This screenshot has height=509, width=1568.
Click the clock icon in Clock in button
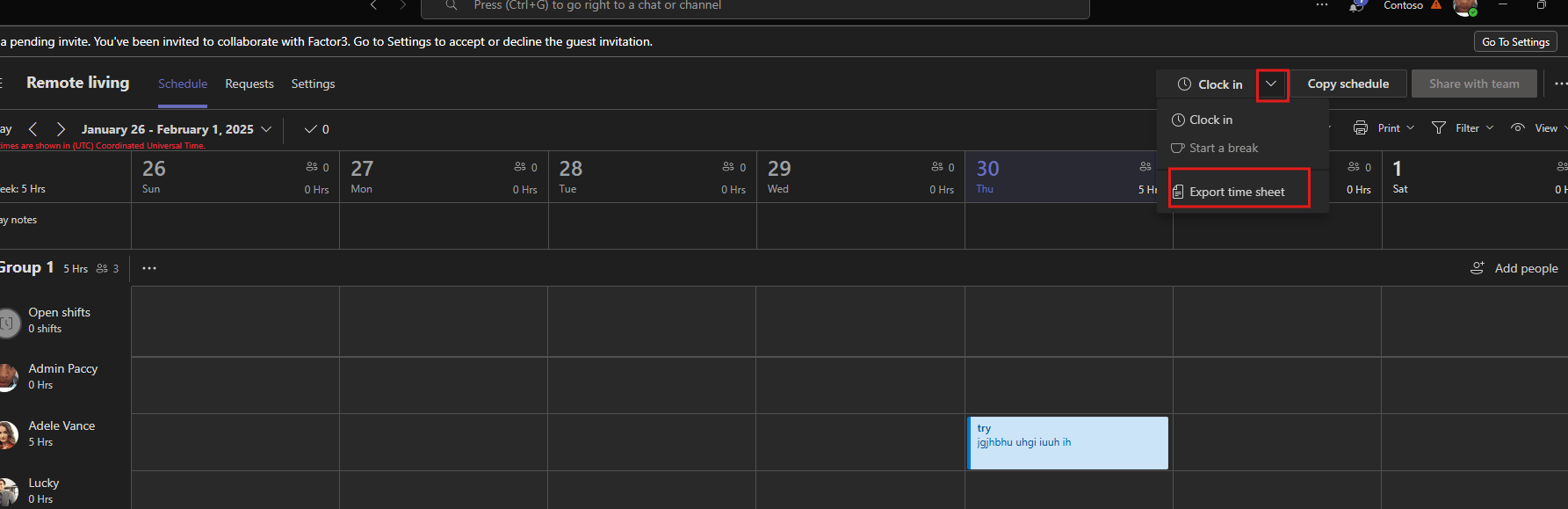pyautogui.click(x=1184, y=84)
